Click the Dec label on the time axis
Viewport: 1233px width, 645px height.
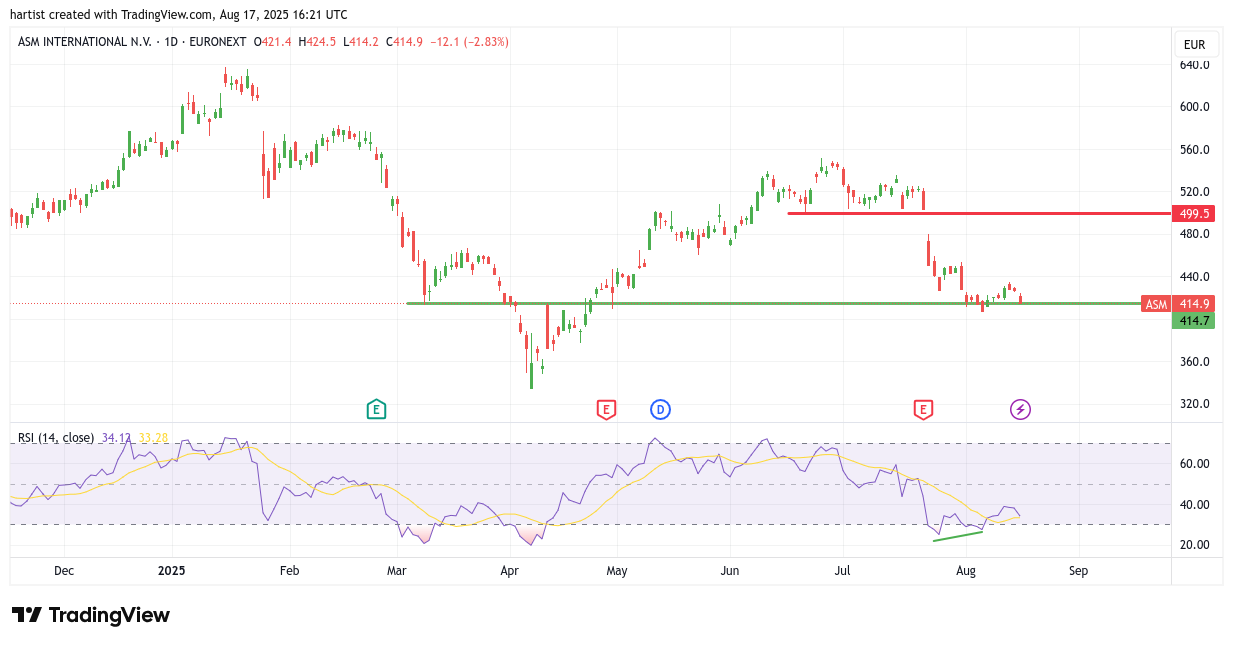pyautogui.click(x=64, y=571)
